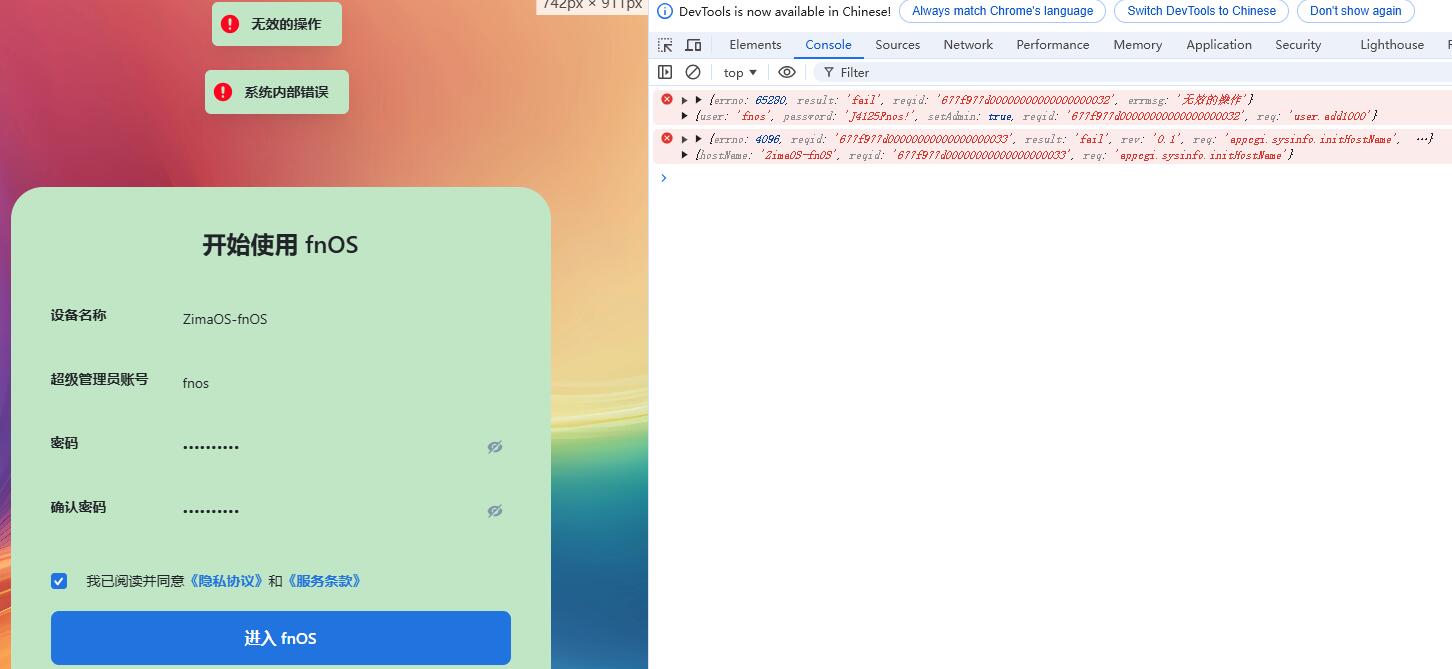
Task: Show password in 密码 field
Action: click(x=495, y=447)
